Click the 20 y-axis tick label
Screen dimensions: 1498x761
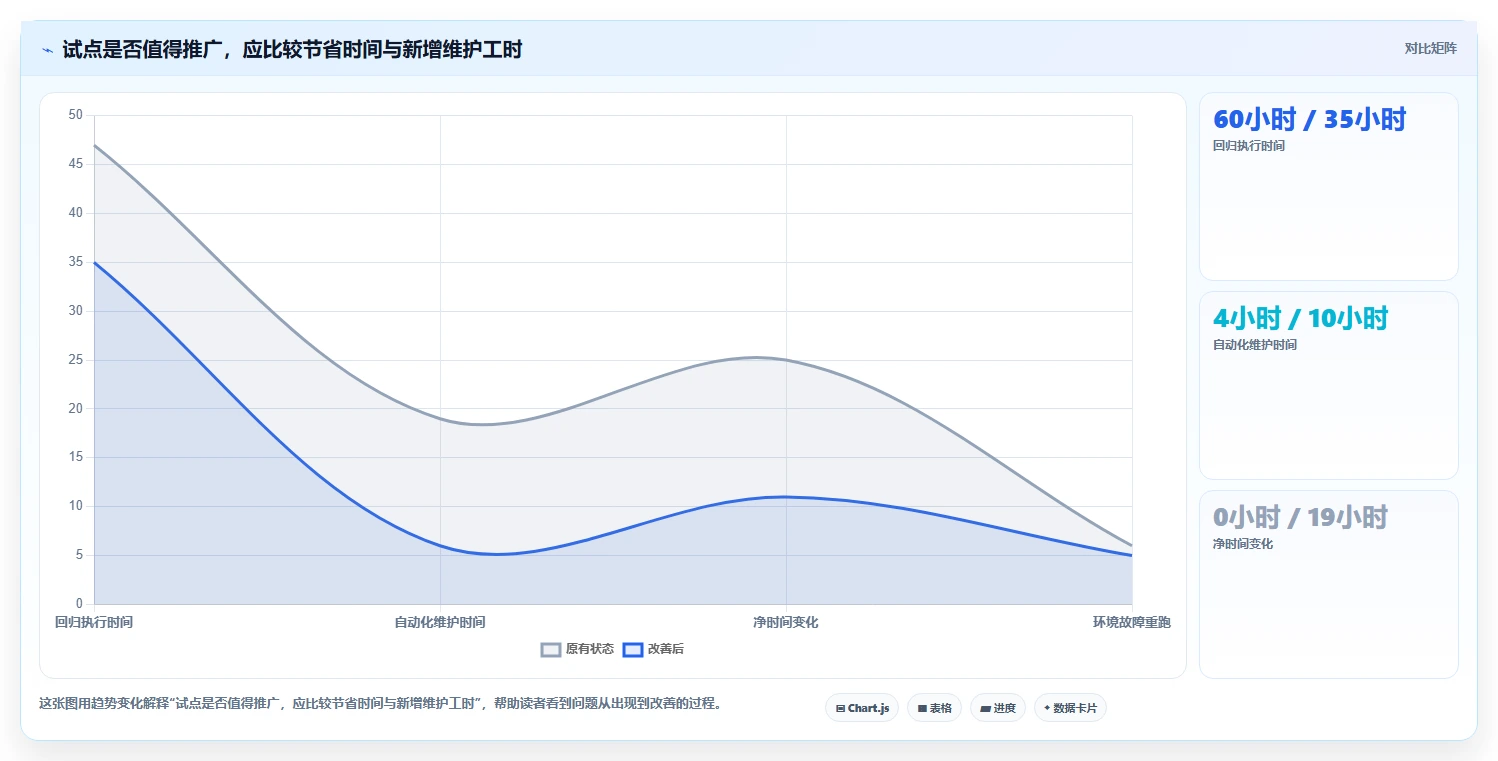coord(76,408)
